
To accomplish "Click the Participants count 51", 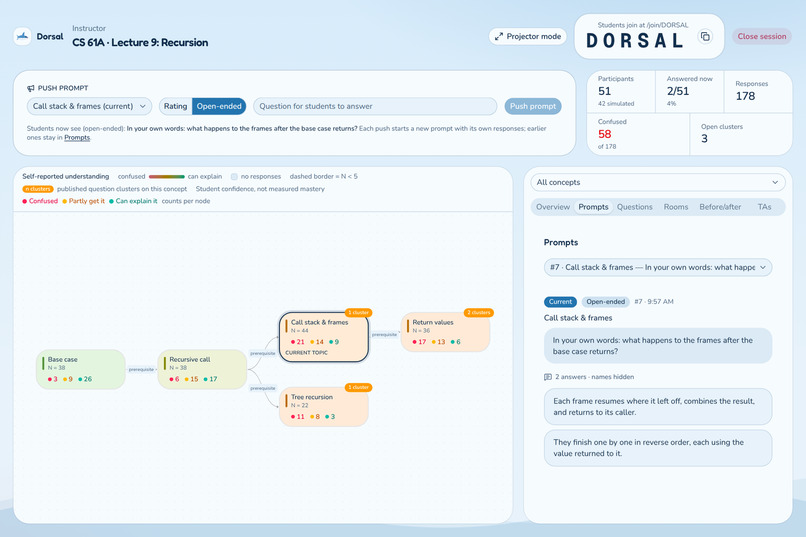I will click(x=604, y=91).
